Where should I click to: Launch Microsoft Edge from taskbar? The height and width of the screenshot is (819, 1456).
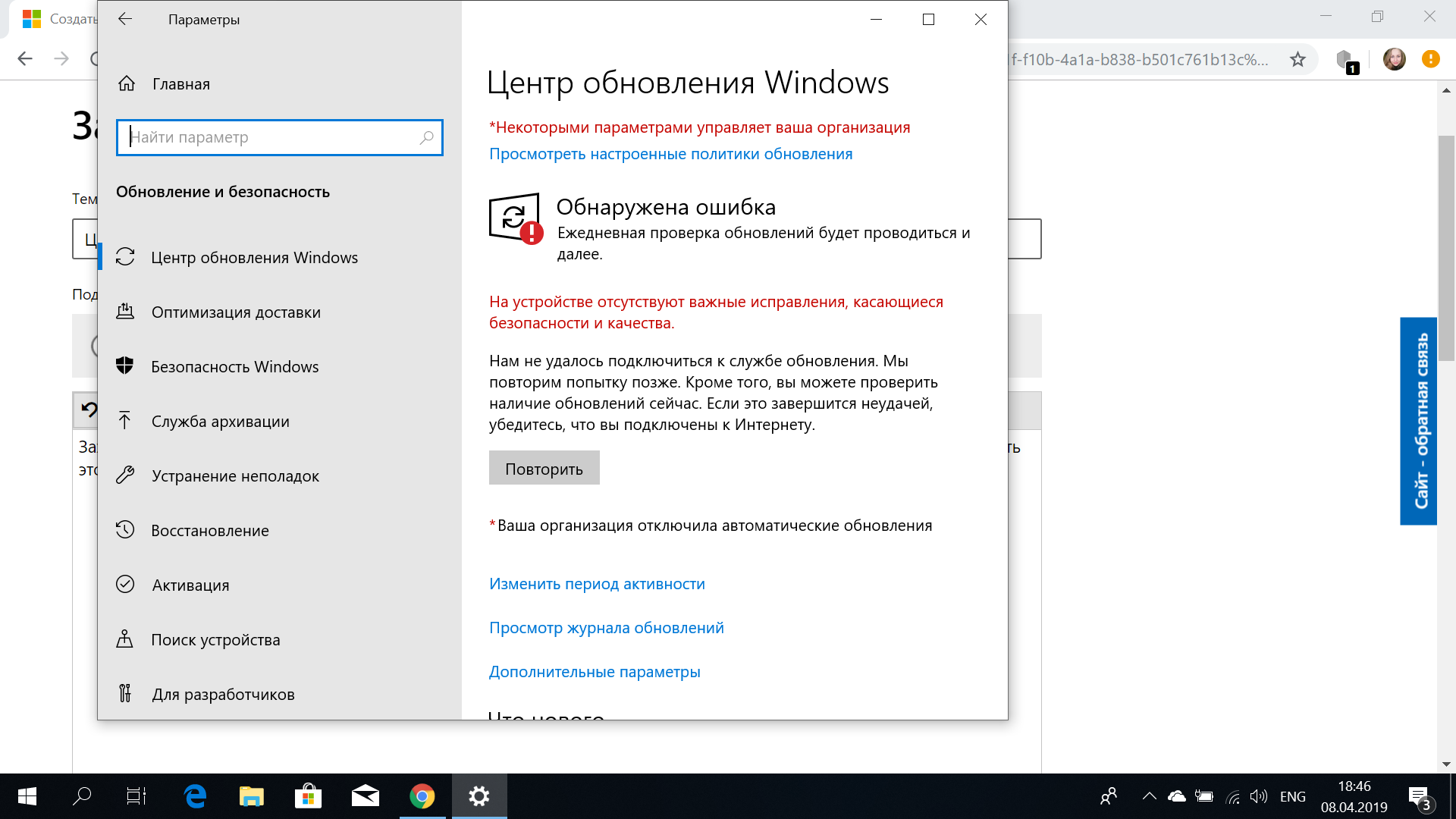(x=195, y=796)
